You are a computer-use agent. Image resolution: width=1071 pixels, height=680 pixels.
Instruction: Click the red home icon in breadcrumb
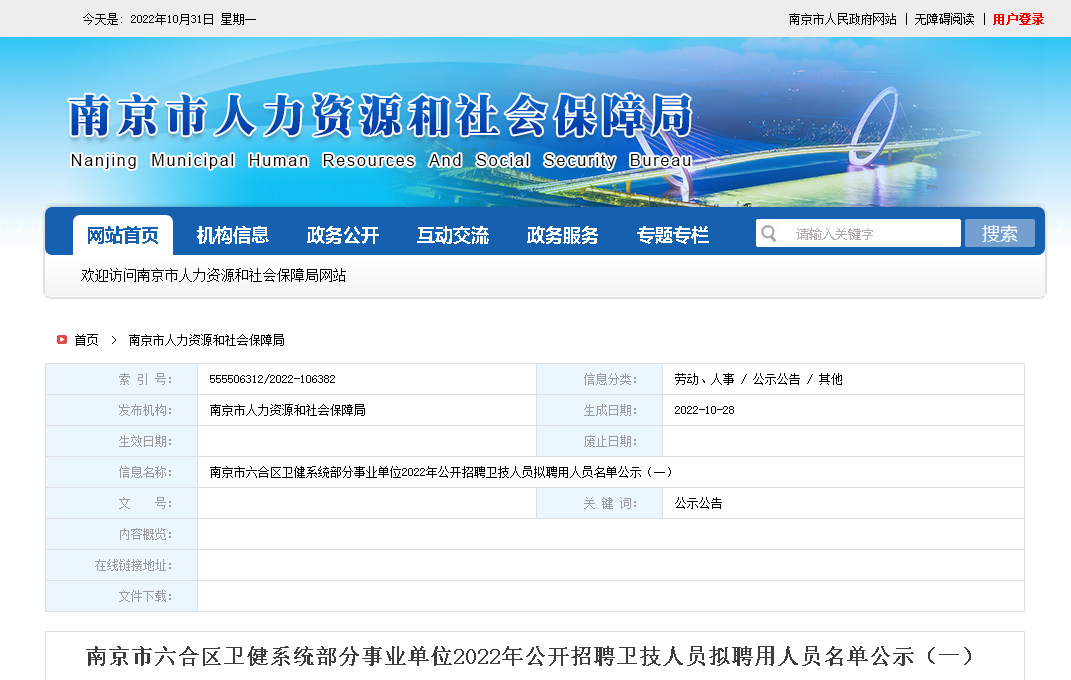click(x=61, y=340)
